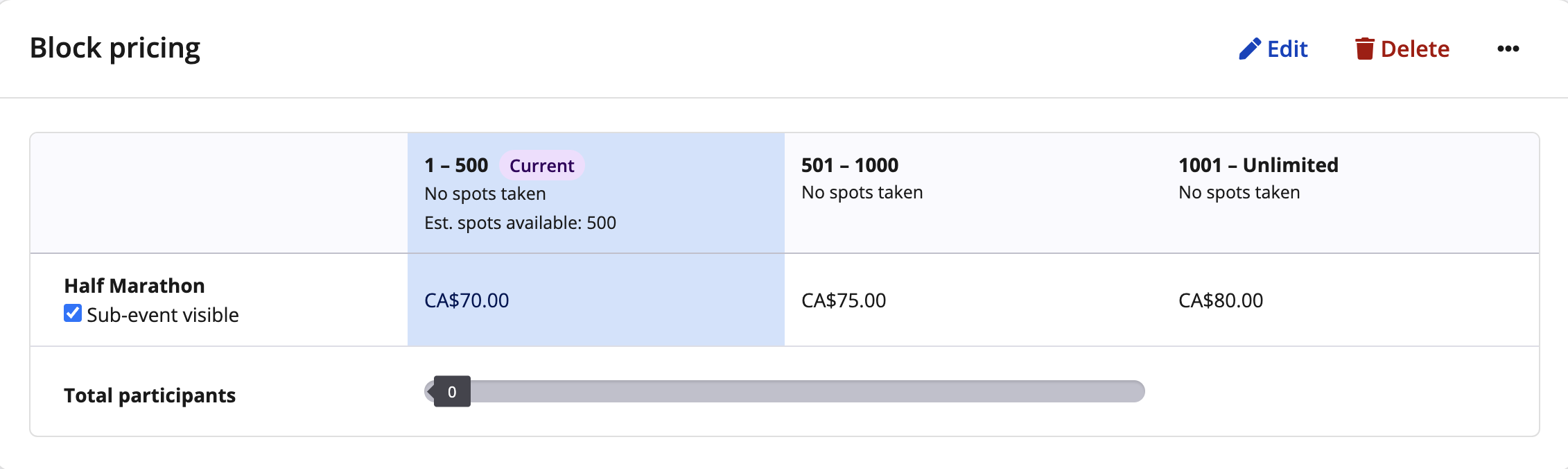Screen dimensions: 1568x469
Task: Click the 0 marker on participants bar
Action: click(452, 392)
